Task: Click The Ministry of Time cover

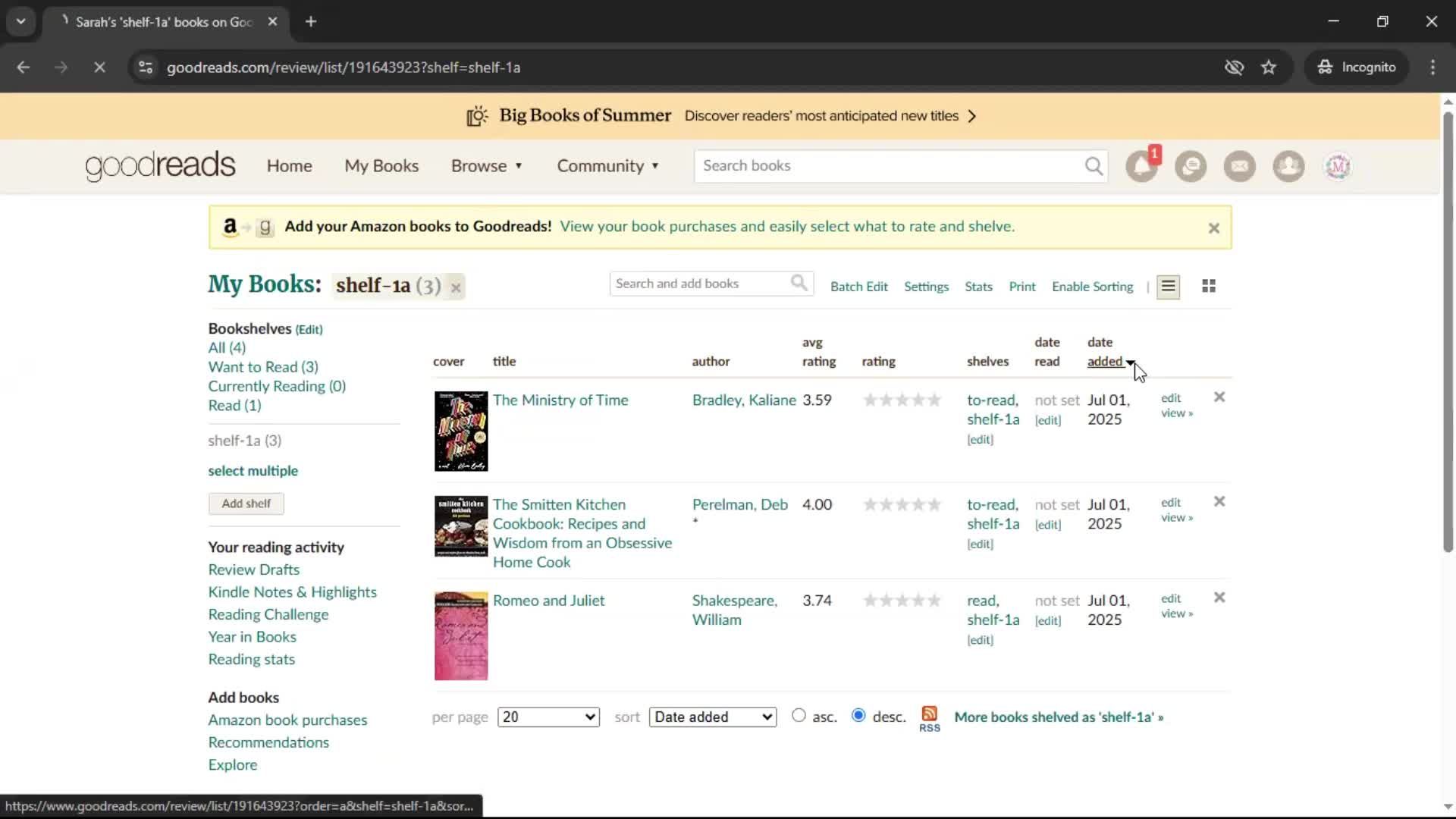Action: (461, 431)
